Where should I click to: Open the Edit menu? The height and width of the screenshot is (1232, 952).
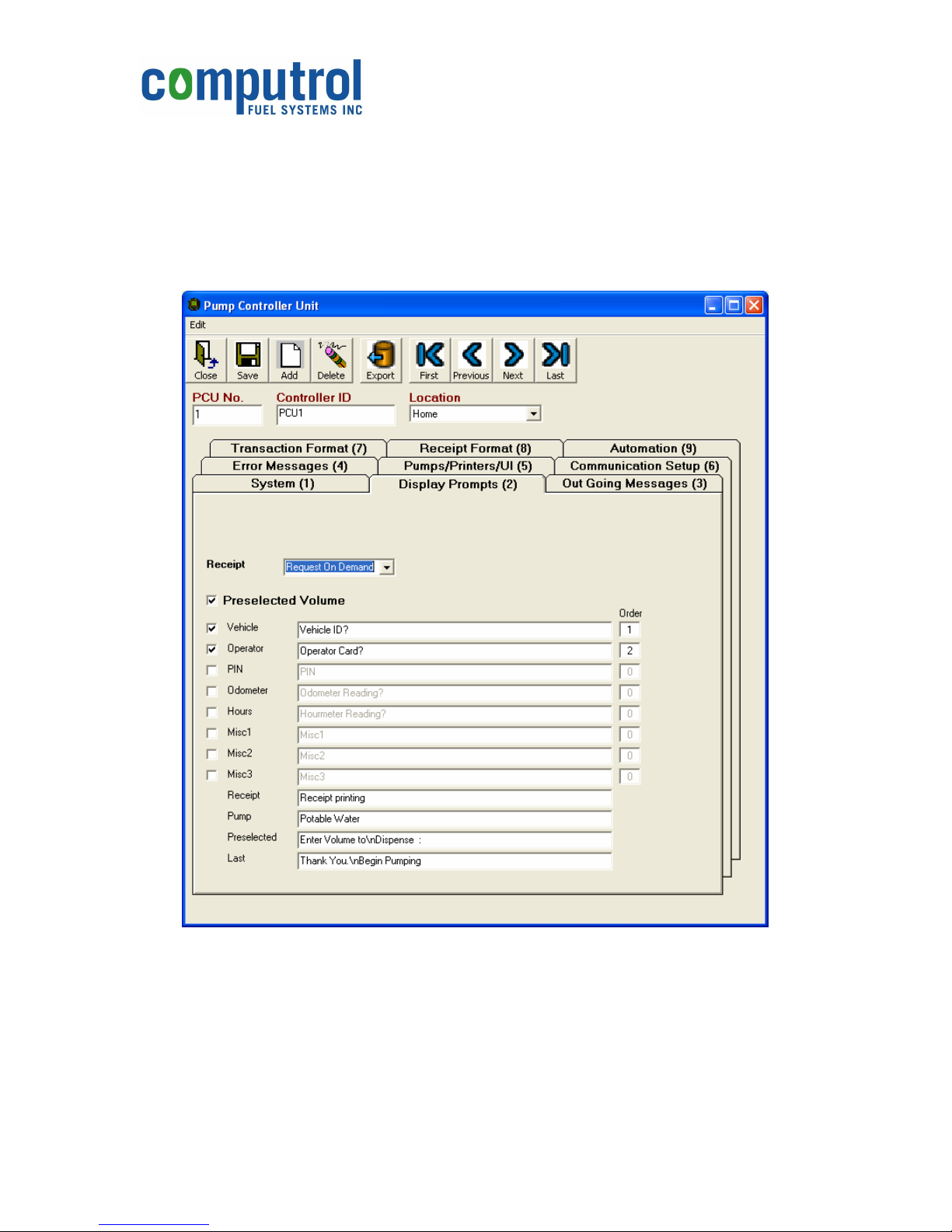click(198, 325)
